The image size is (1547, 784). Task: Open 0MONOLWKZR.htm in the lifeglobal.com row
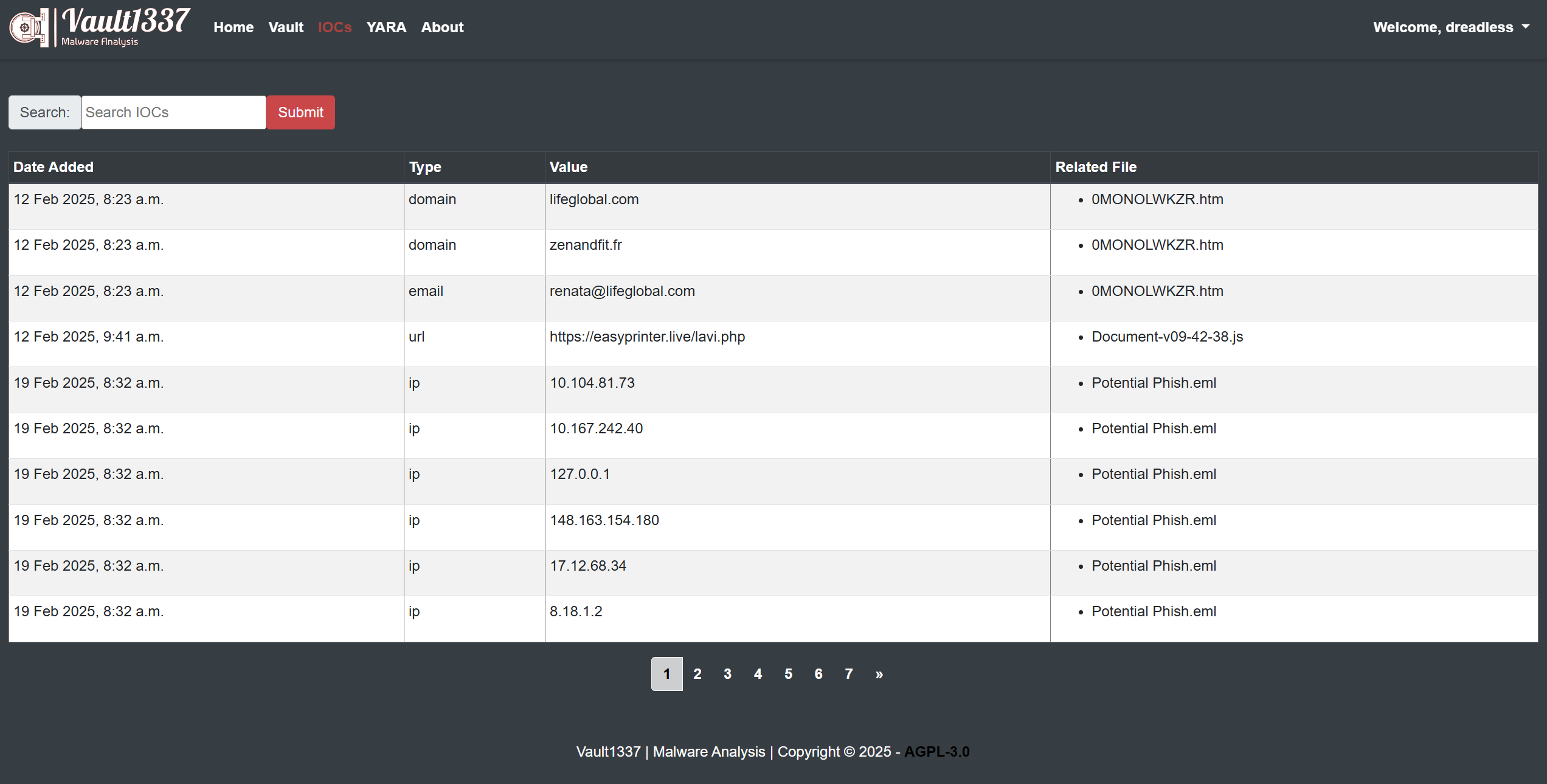tap(1157, 199)
